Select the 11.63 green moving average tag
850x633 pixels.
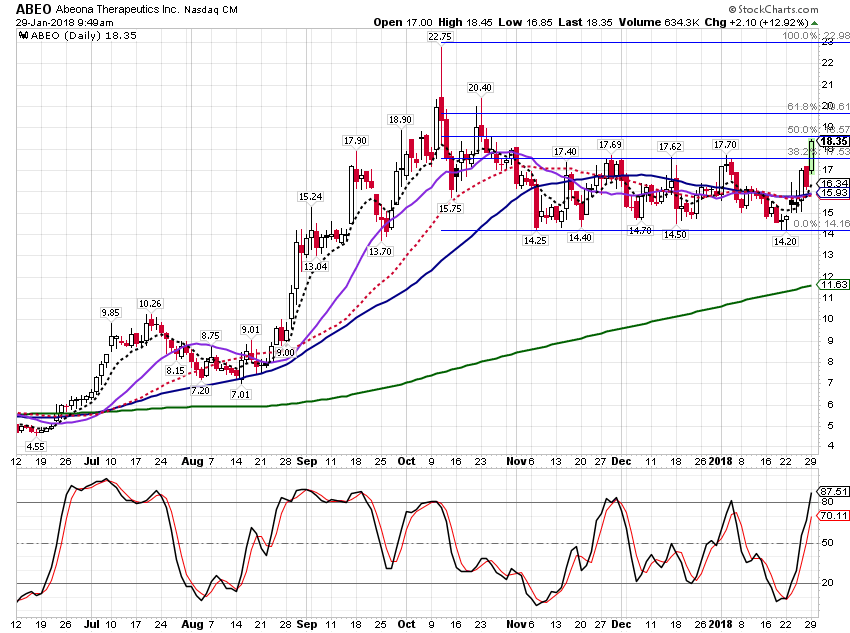pyautogui.click(x=834, y=285)
